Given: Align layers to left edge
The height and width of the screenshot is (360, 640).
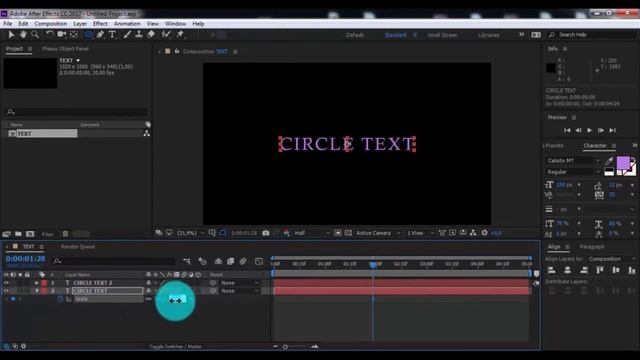Looking at the screenshot, I should coord(552,270).
